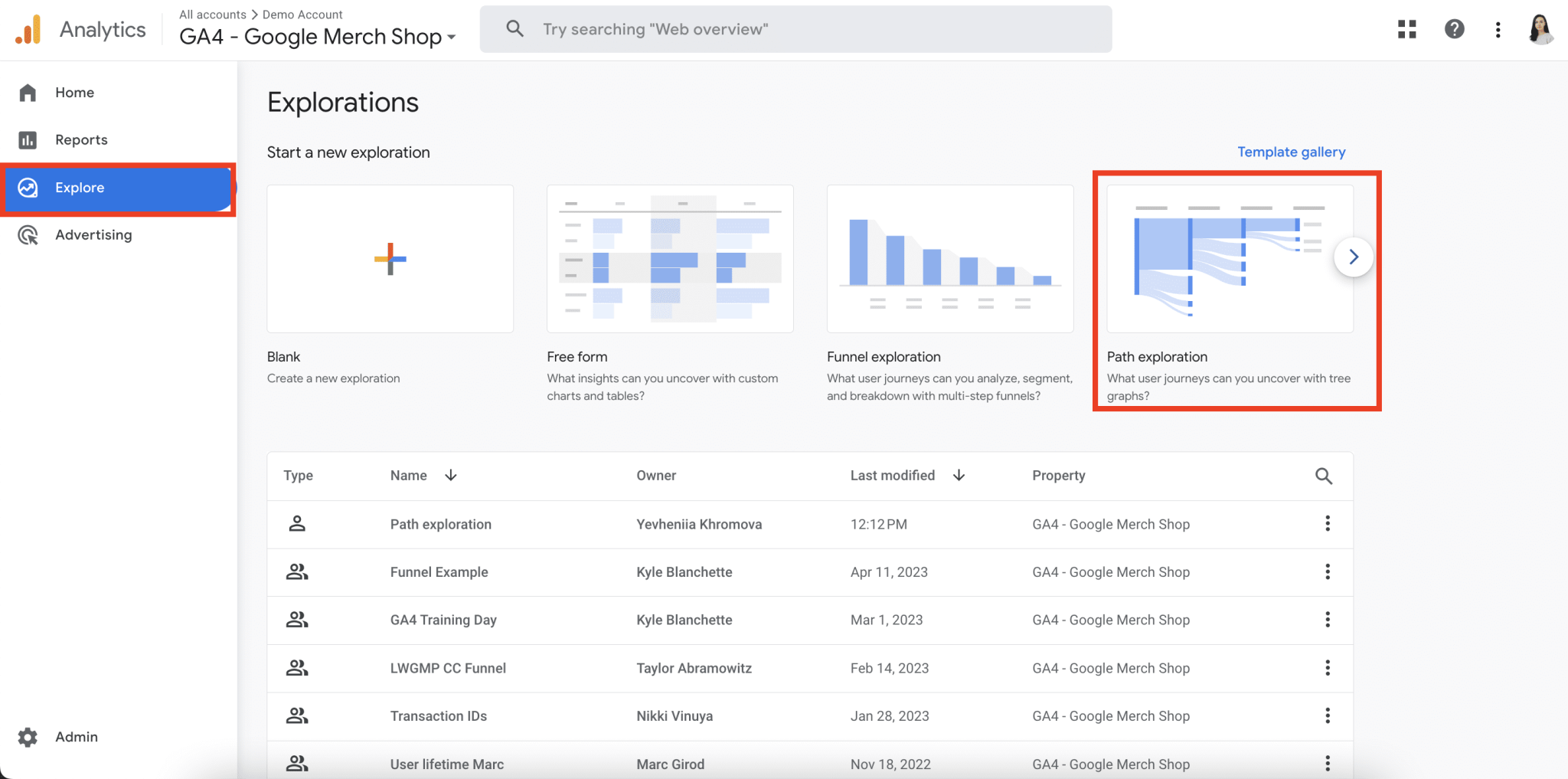Open Admin settings
Screen dimensions: 1568x779
coord(76,737)
